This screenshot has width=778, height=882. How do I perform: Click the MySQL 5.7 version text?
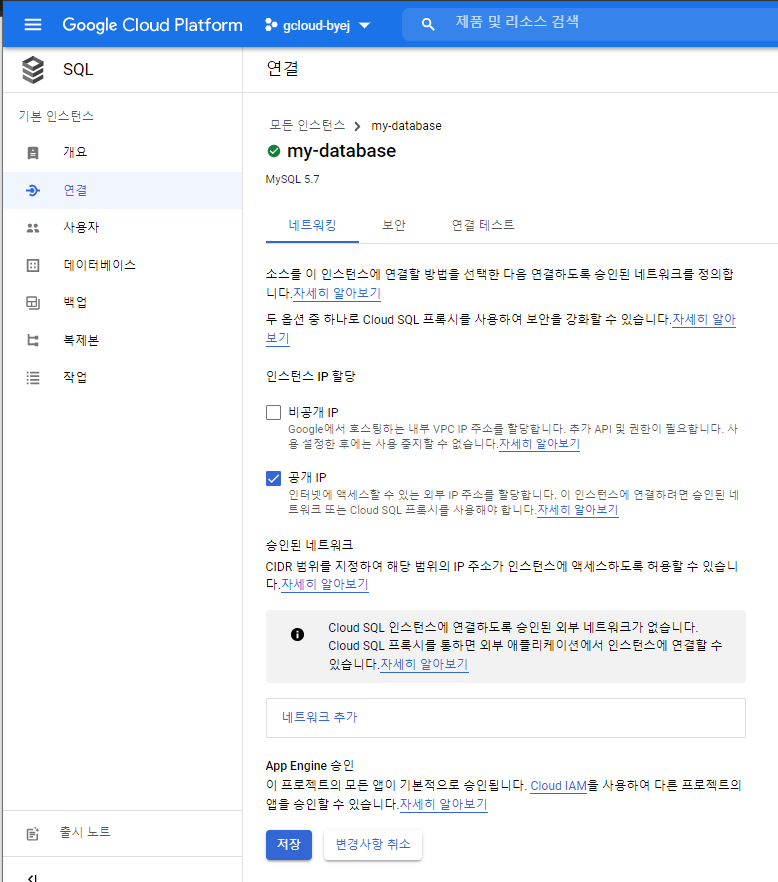click(x=293, y=179)
